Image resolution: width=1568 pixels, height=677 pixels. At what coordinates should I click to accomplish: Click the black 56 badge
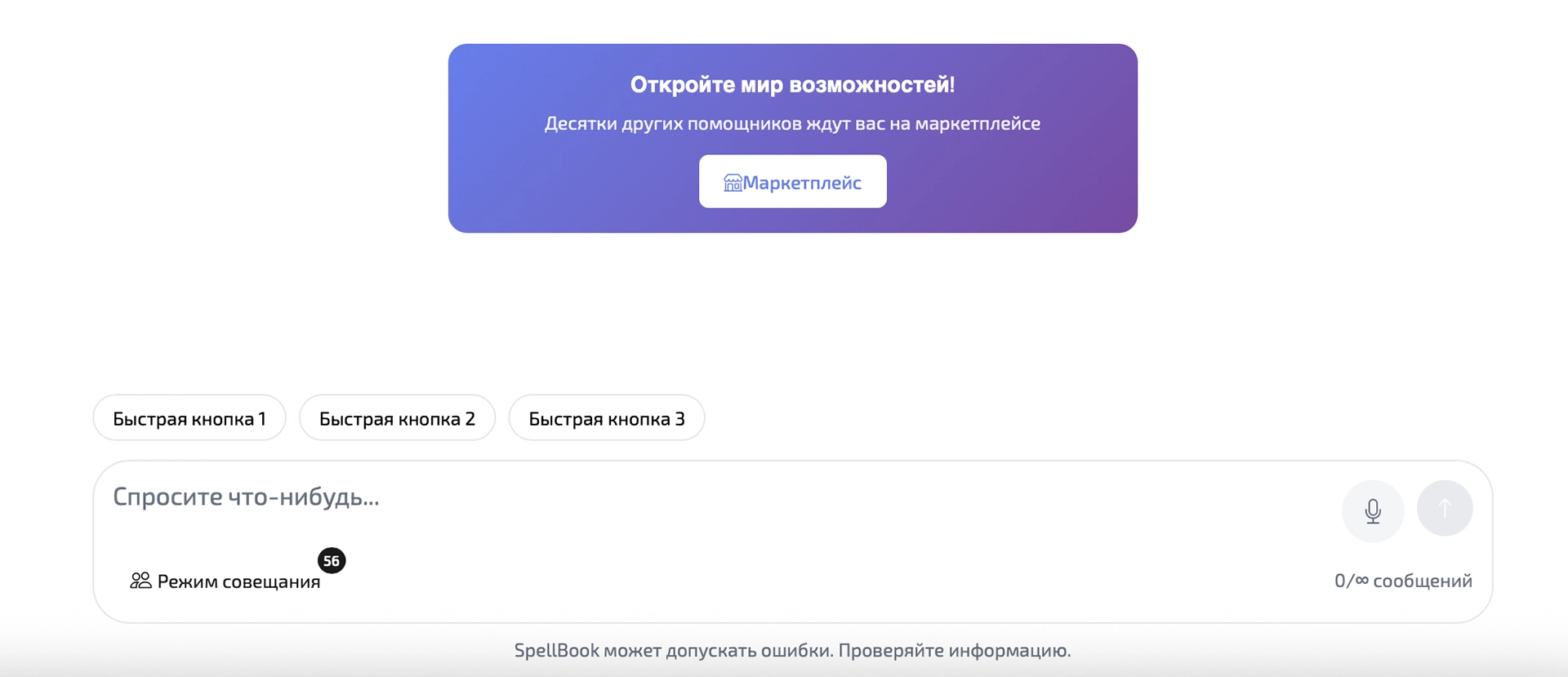(x=332, y=561)
